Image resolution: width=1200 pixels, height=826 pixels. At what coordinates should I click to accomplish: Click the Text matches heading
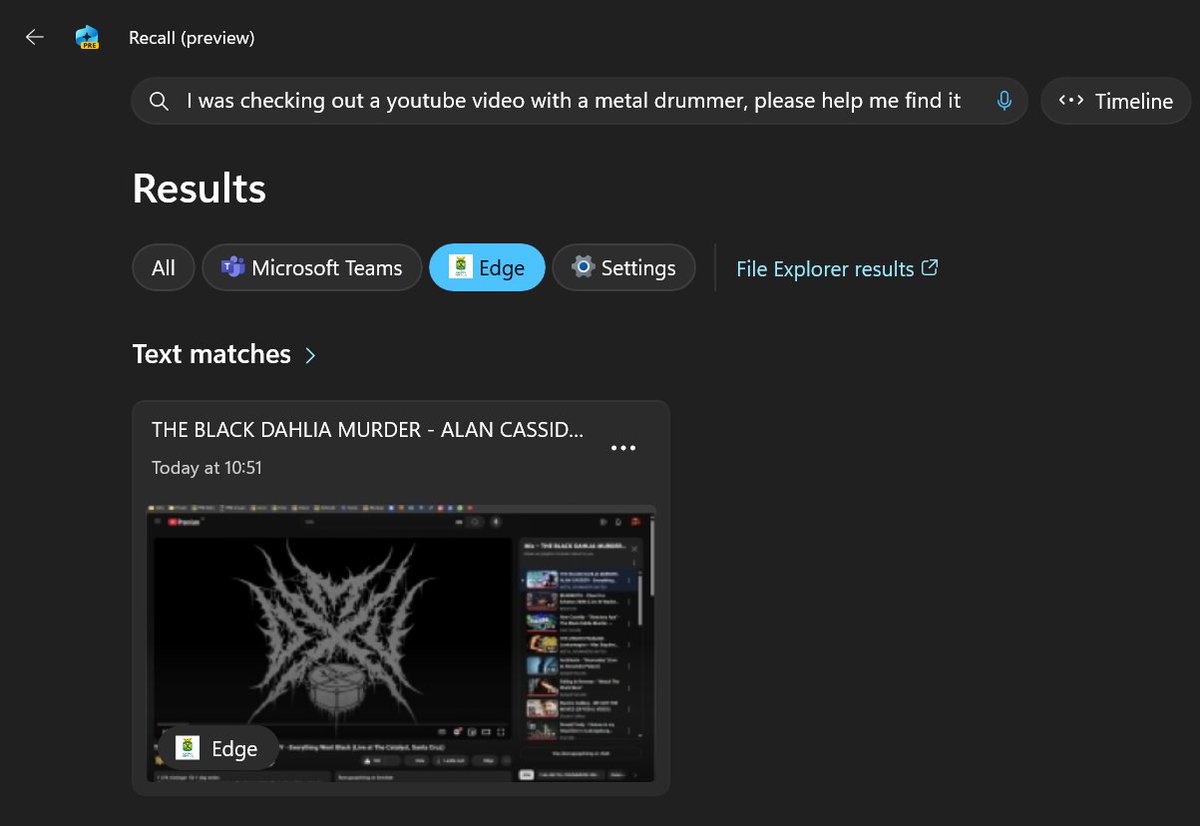click(212, 354)
